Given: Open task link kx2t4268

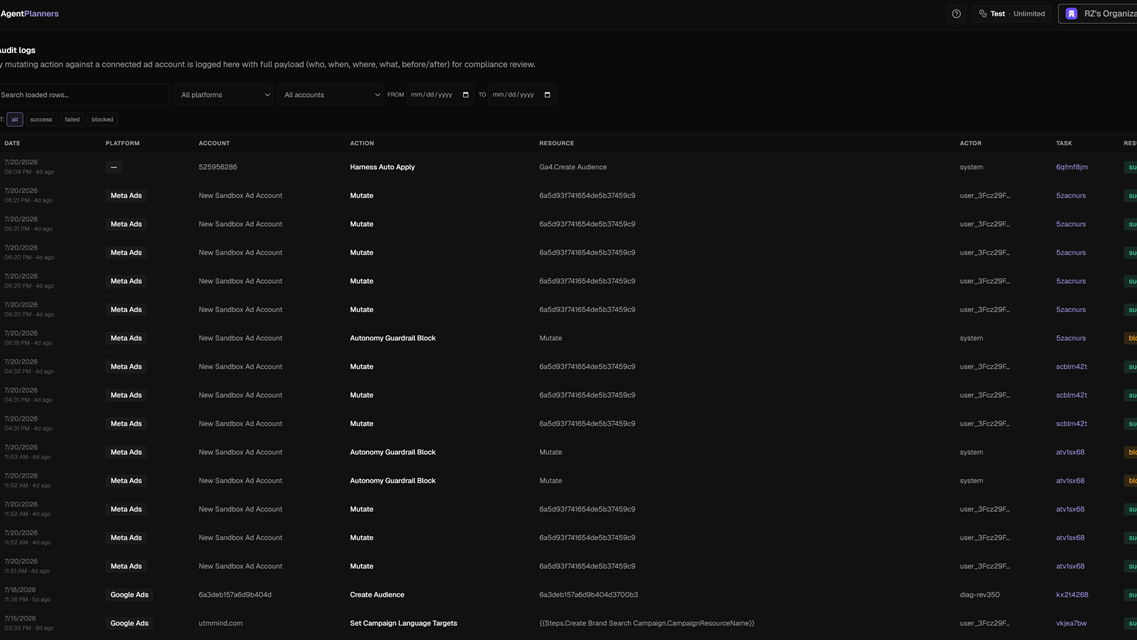Looking at the screenshot, I should pyautogui.click(x=1072, y=595).
